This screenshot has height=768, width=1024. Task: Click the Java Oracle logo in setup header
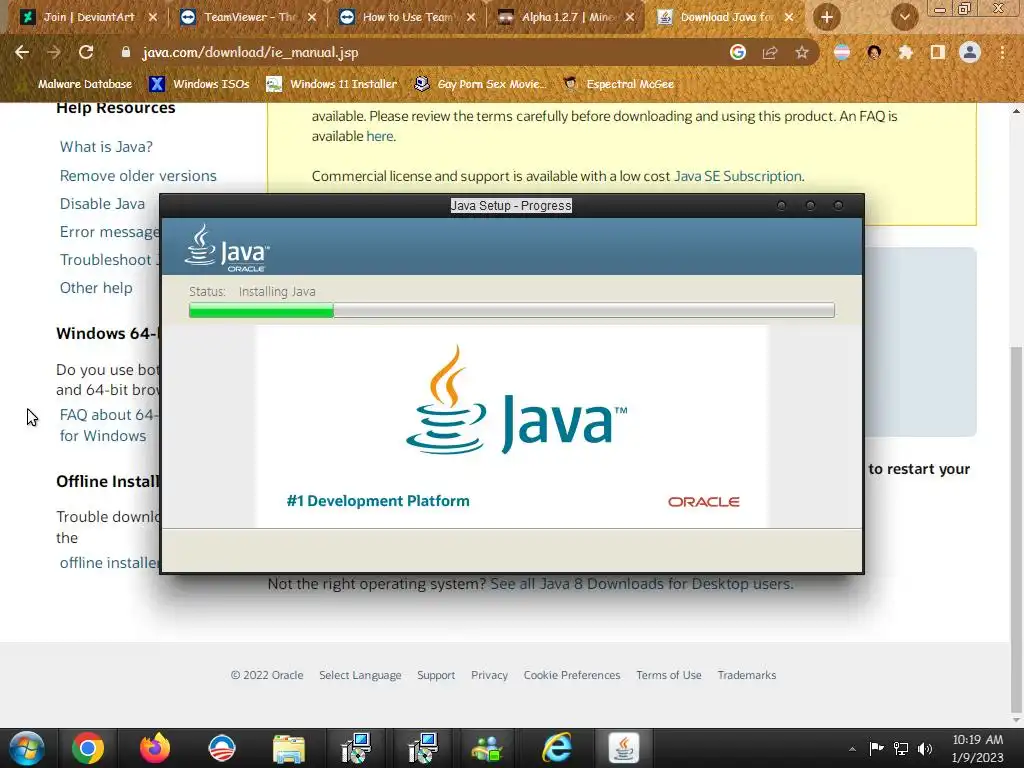[227, 248]
